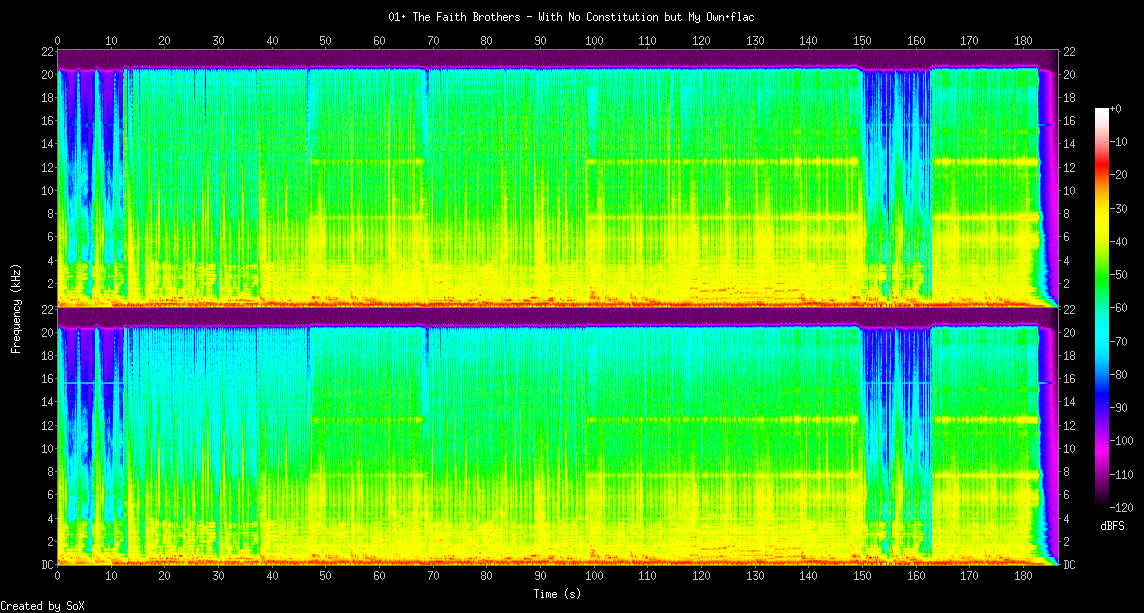Image resolution: width=1144 pixels, height=613 pixels.
Task: Click the spectrogram title with the FLAC filename
Action: click(x=570, y=17)
